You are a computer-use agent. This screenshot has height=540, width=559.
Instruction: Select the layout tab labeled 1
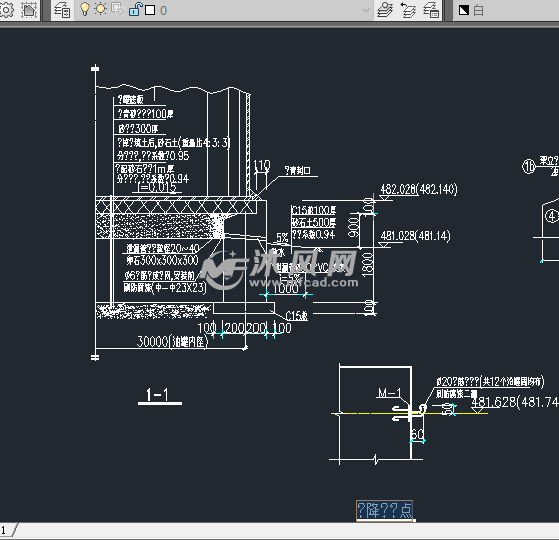point(3,530)
